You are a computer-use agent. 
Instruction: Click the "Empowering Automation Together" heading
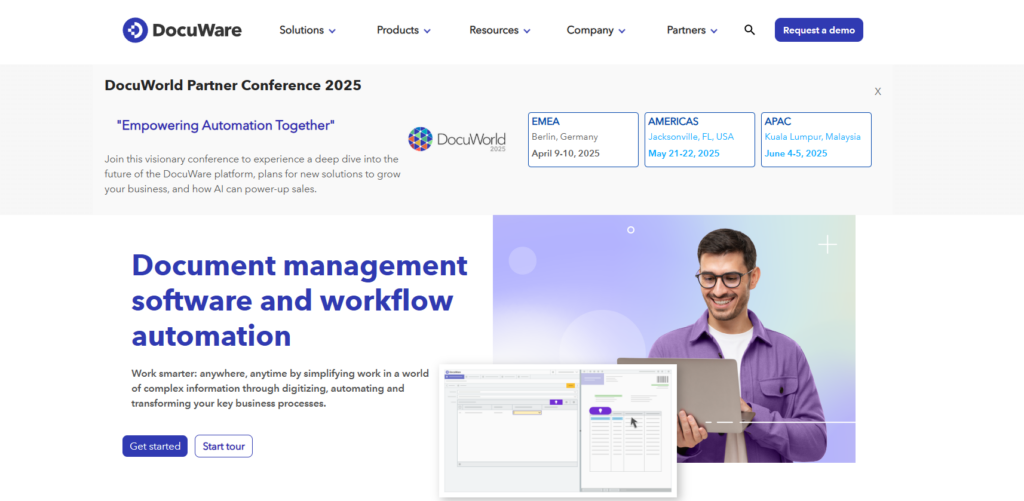coord(225,125)
